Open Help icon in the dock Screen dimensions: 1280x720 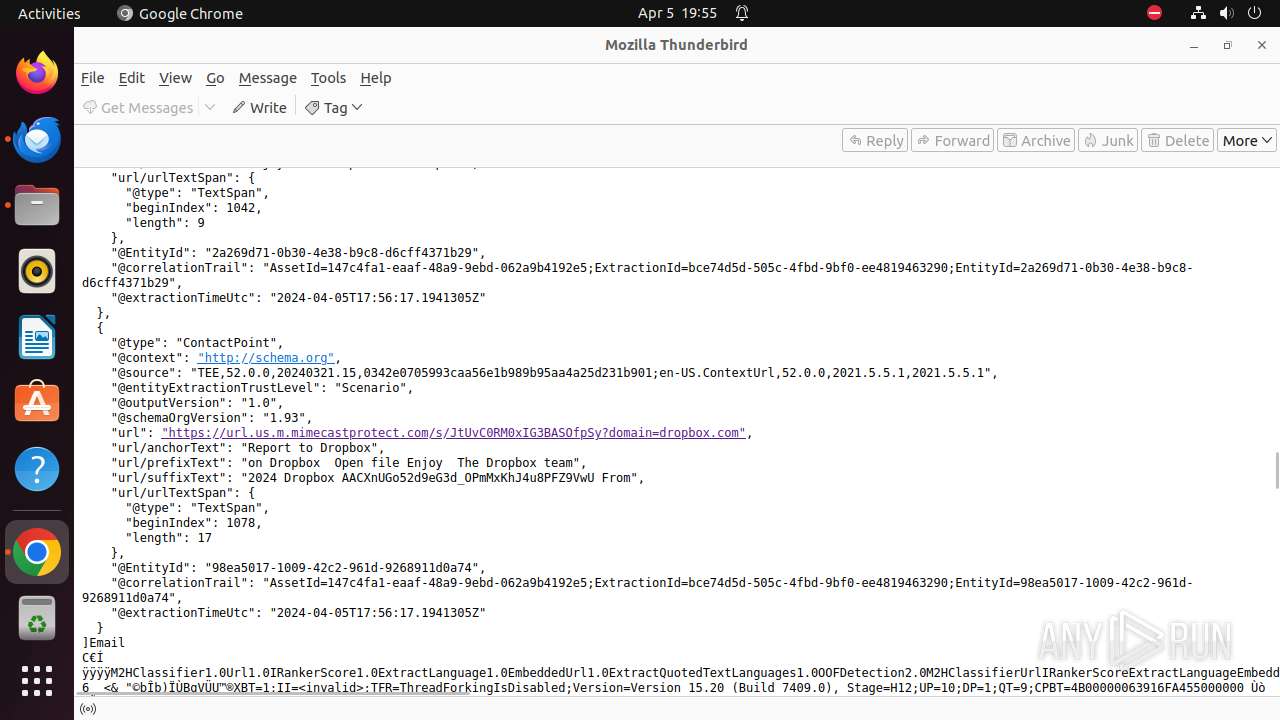pyautogui.click(x=37, y=468)
